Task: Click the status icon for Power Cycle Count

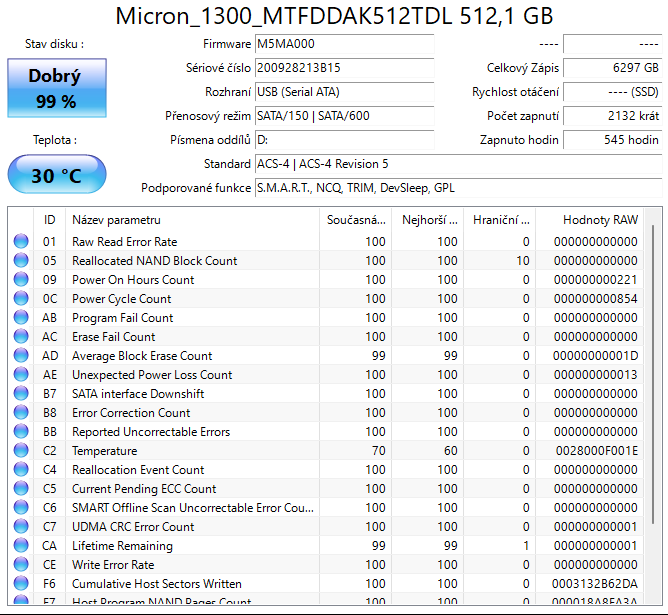Action: (x=21, y=299)
